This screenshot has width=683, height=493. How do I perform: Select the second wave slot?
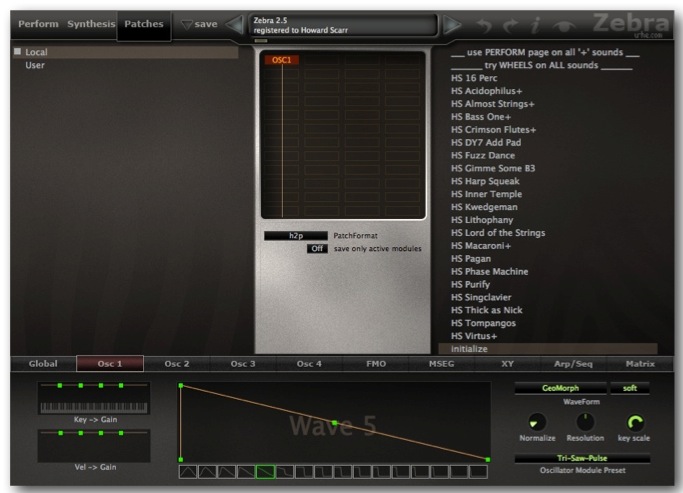[x=207, y=472]
